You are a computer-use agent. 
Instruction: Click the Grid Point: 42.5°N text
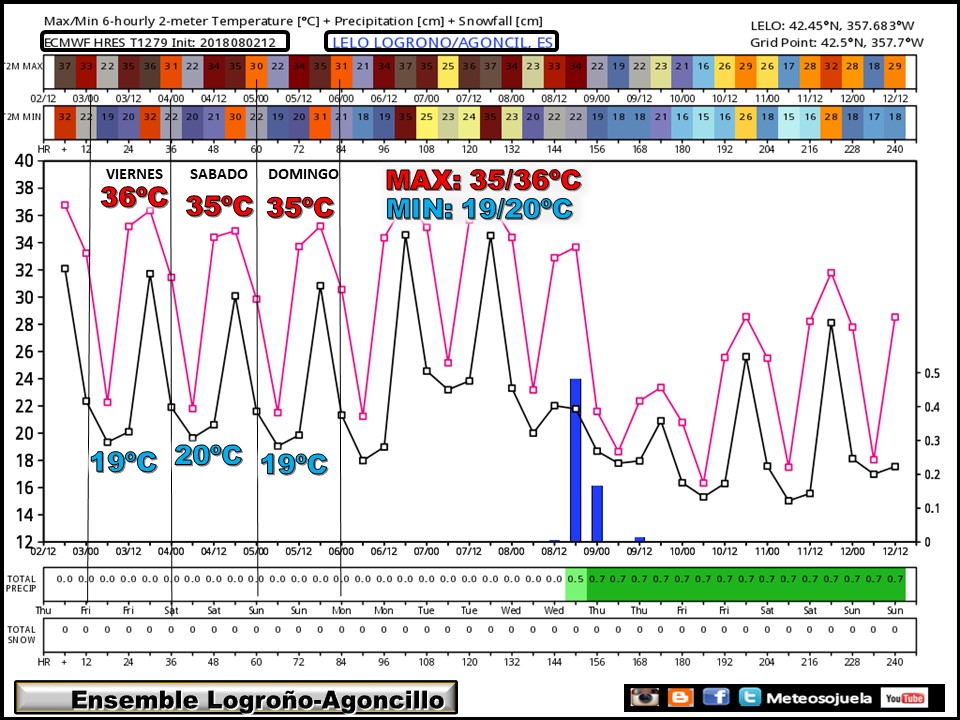click(836, 42)
